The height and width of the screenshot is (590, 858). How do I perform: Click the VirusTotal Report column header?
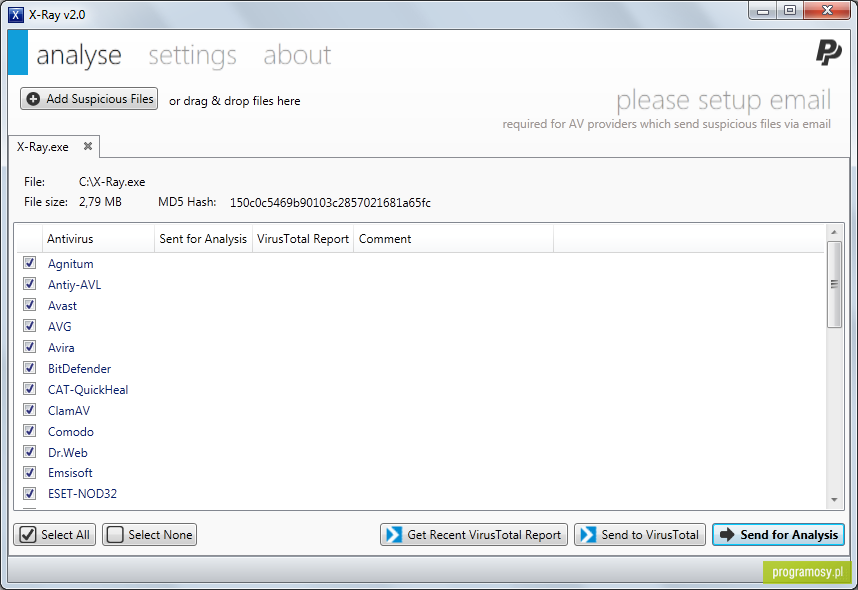coord(303,239)
